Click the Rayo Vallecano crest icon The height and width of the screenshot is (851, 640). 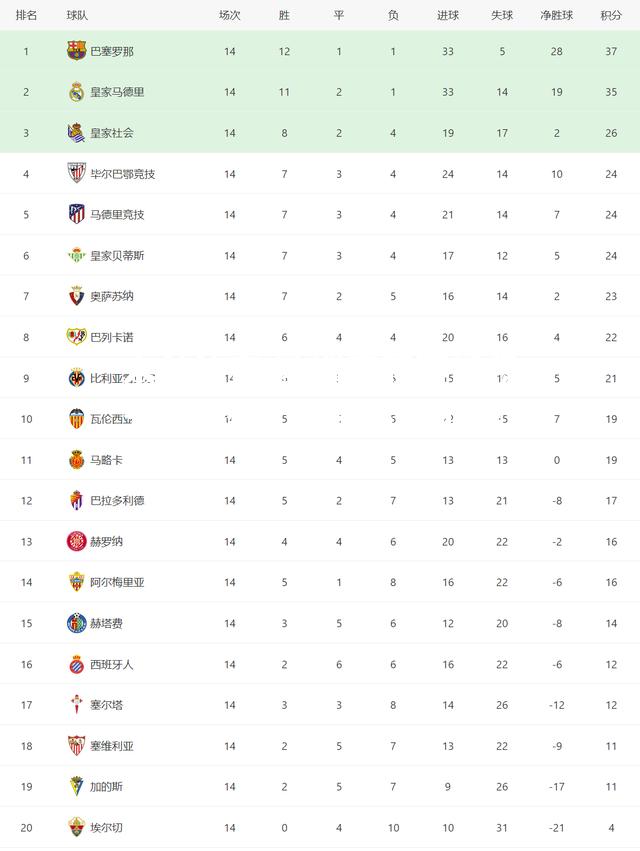tap(77, 336)
